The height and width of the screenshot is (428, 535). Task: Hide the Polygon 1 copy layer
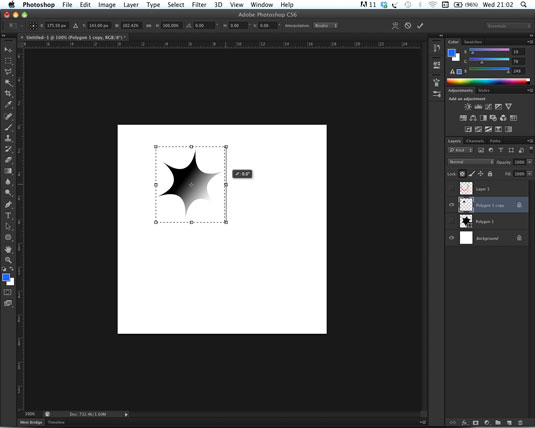451,205
